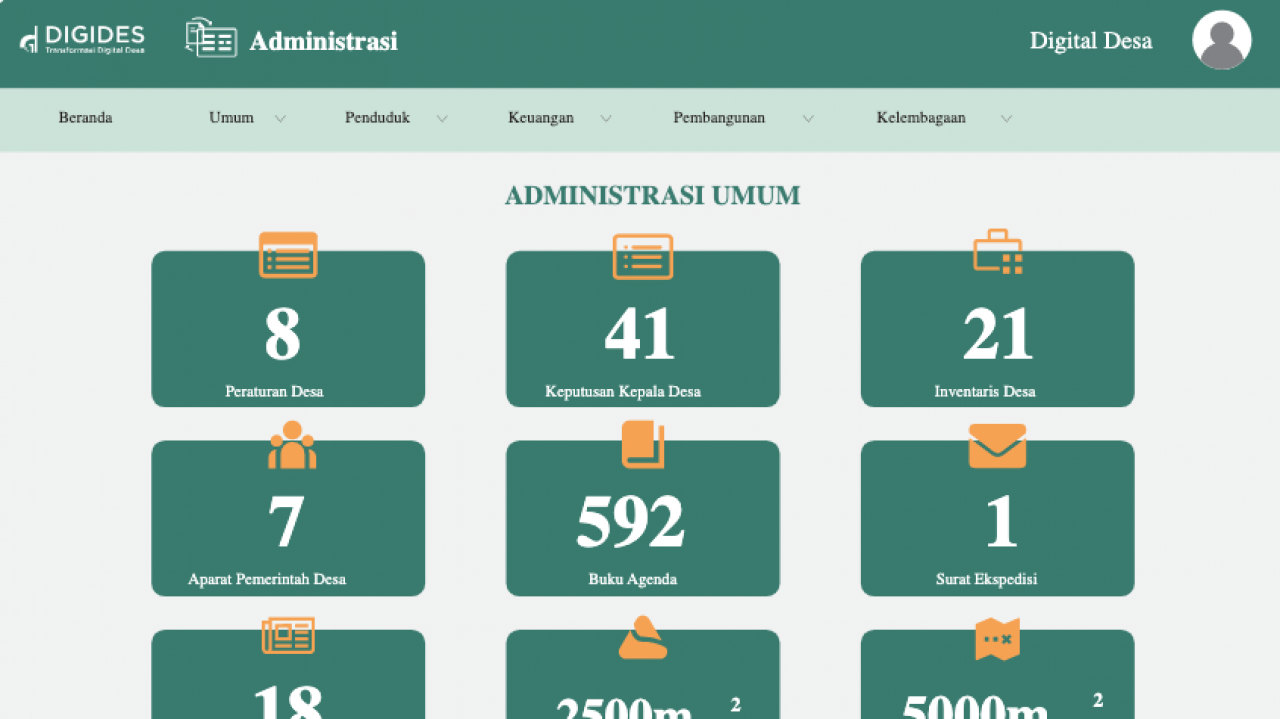The height and width of the screenshot is (719, 1280).
Task: Open the Umum menu
Action: [x=231, y=118]
